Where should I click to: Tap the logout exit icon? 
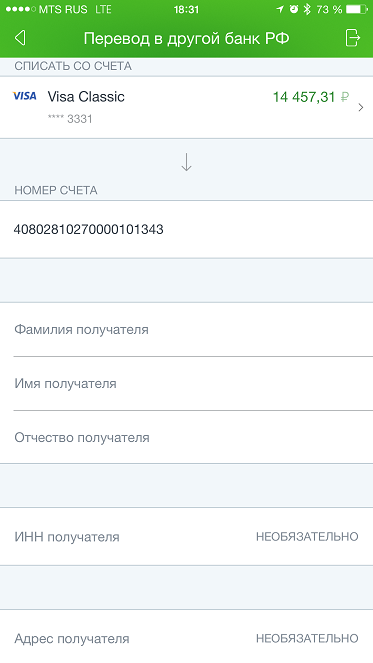click(352, 38)
